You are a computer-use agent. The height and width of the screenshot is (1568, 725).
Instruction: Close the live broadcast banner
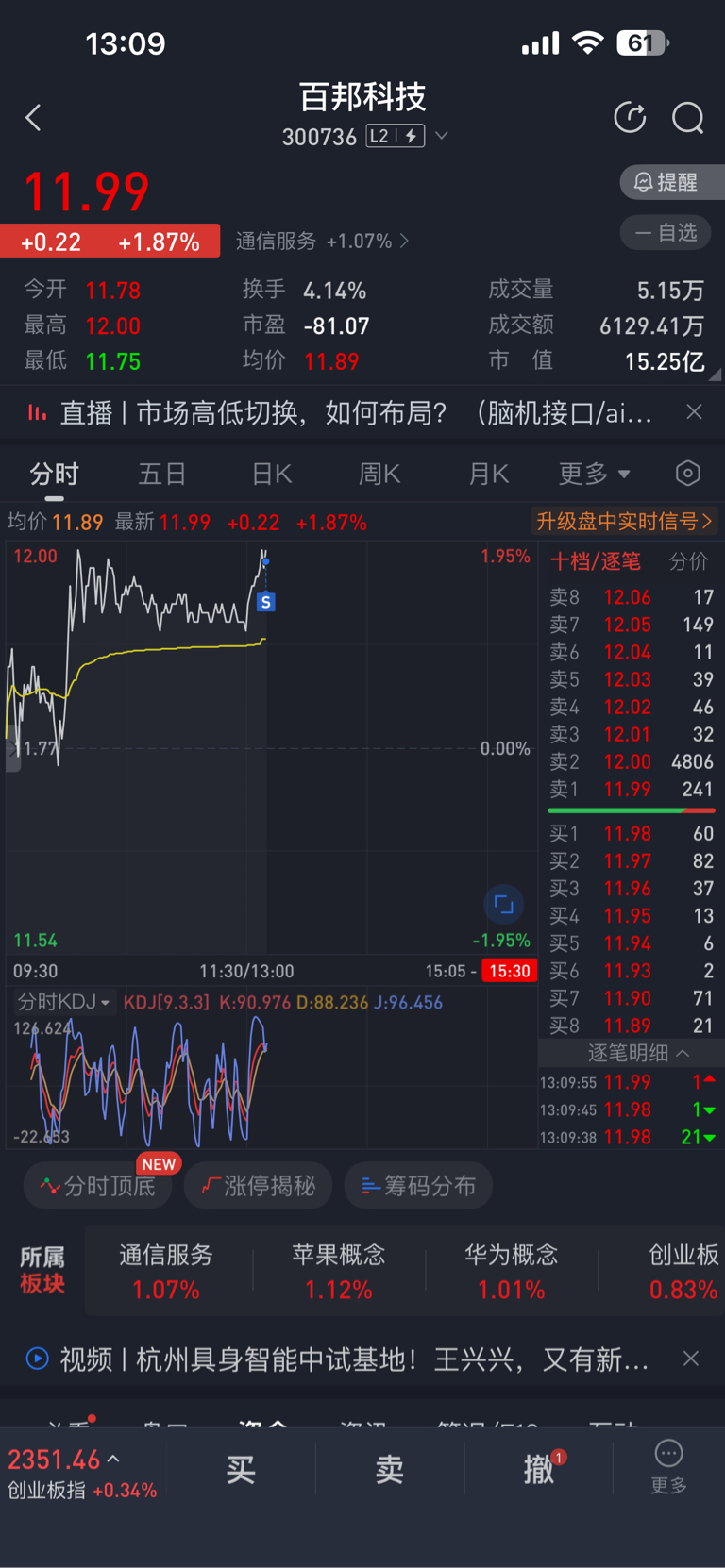coord(694,411)
